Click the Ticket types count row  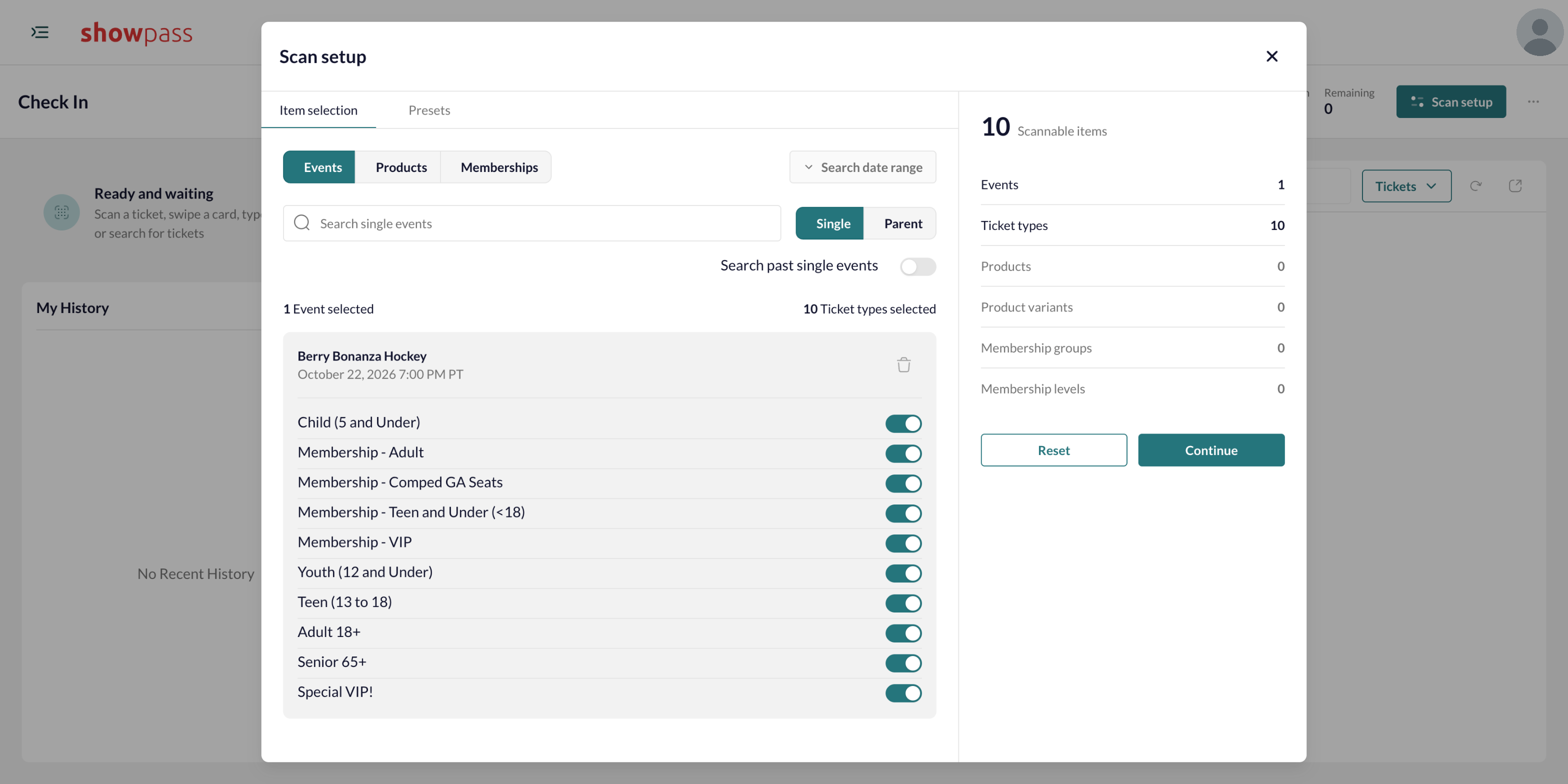(x=1133, y=225)
